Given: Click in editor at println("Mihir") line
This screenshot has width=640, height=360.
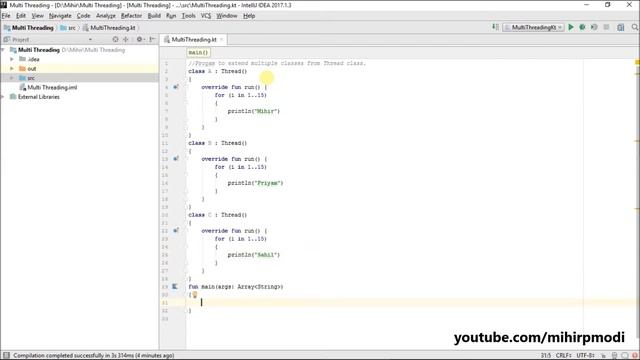Looking at the screenshot, I should 254,111.
